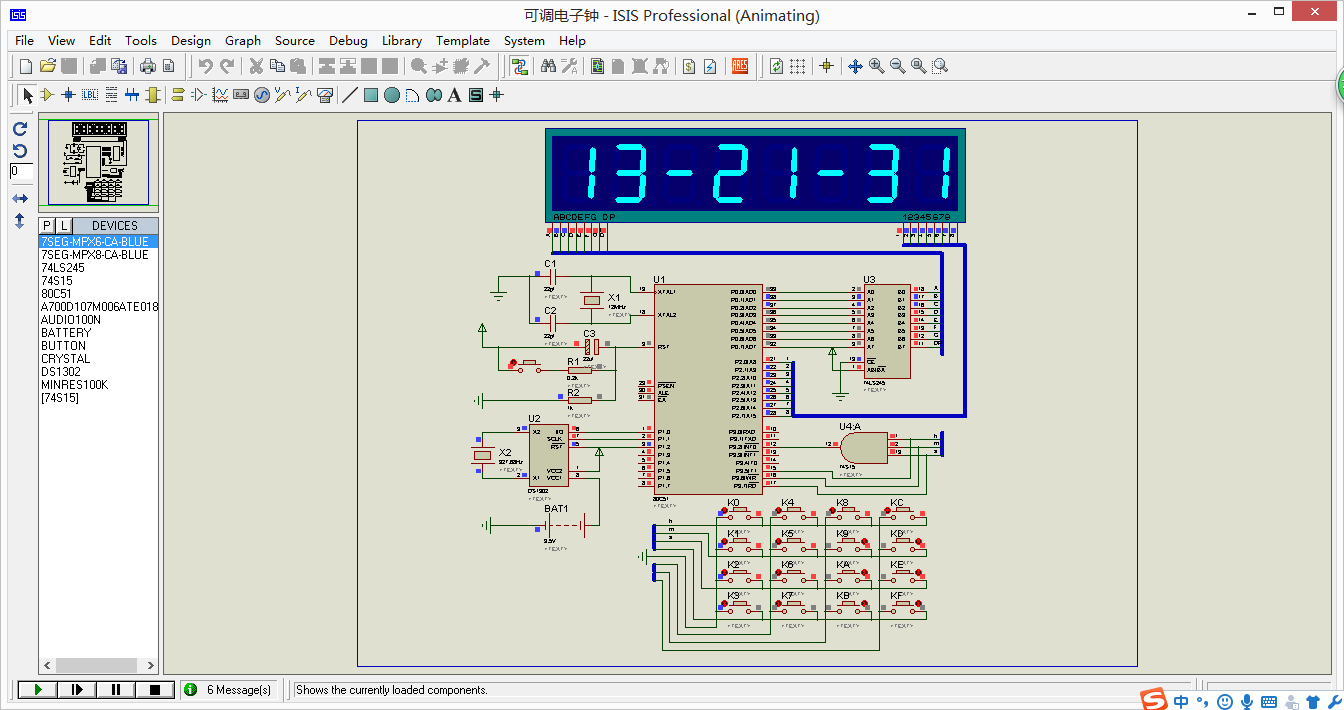The height and width of the screenshot is (710, 1344).
Task: Zoom to area with dashed magnifier
Action: click(x=940, y=66)
